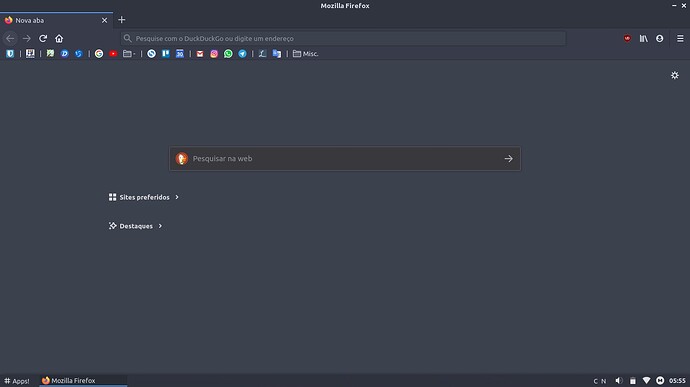Image resolution: width=690 pixels, height=387 pixels.
Task: Open the Telegram bookmark
Action: click(242, 54)
